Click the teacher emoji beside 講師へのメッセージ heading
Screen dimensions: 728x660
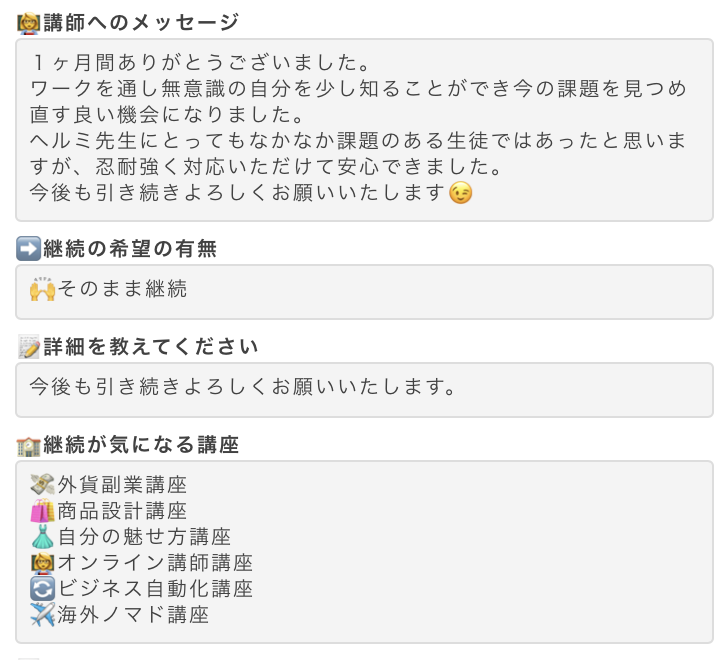[x=29, y=23]
